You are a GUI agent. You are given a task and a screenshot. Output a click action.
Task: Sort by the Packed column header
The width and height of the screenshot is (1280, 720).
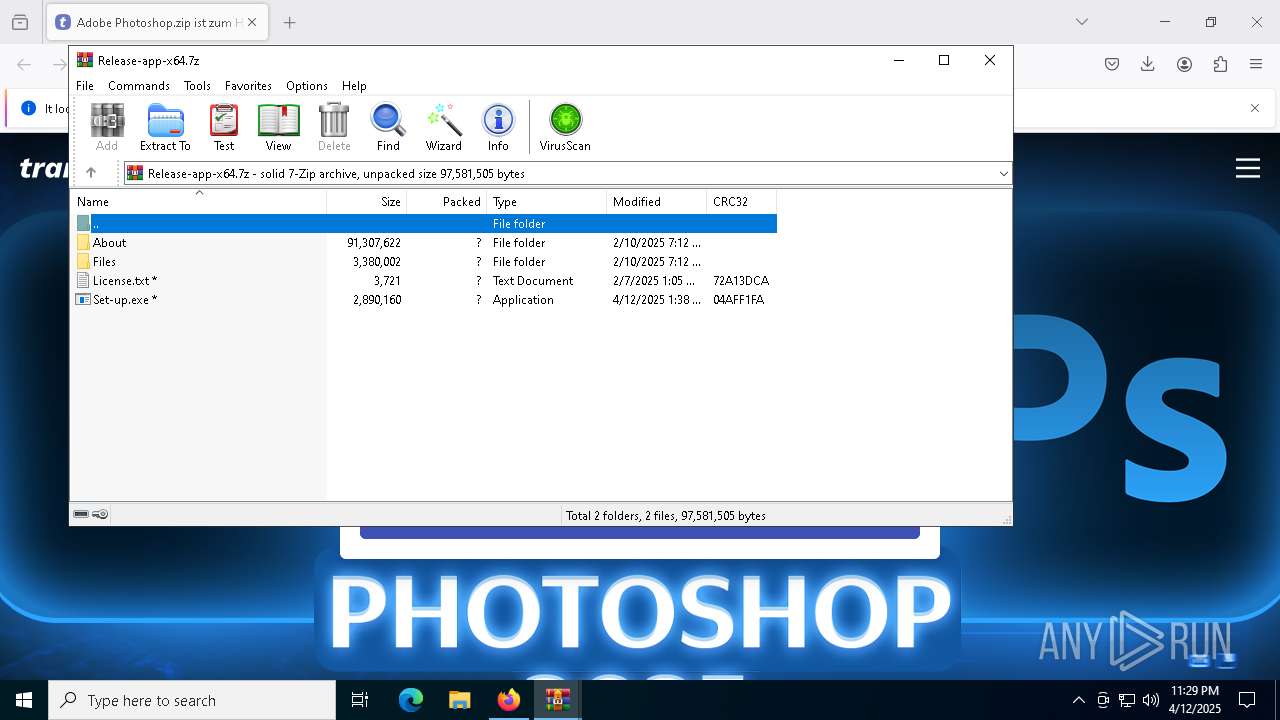coord(447,202)
